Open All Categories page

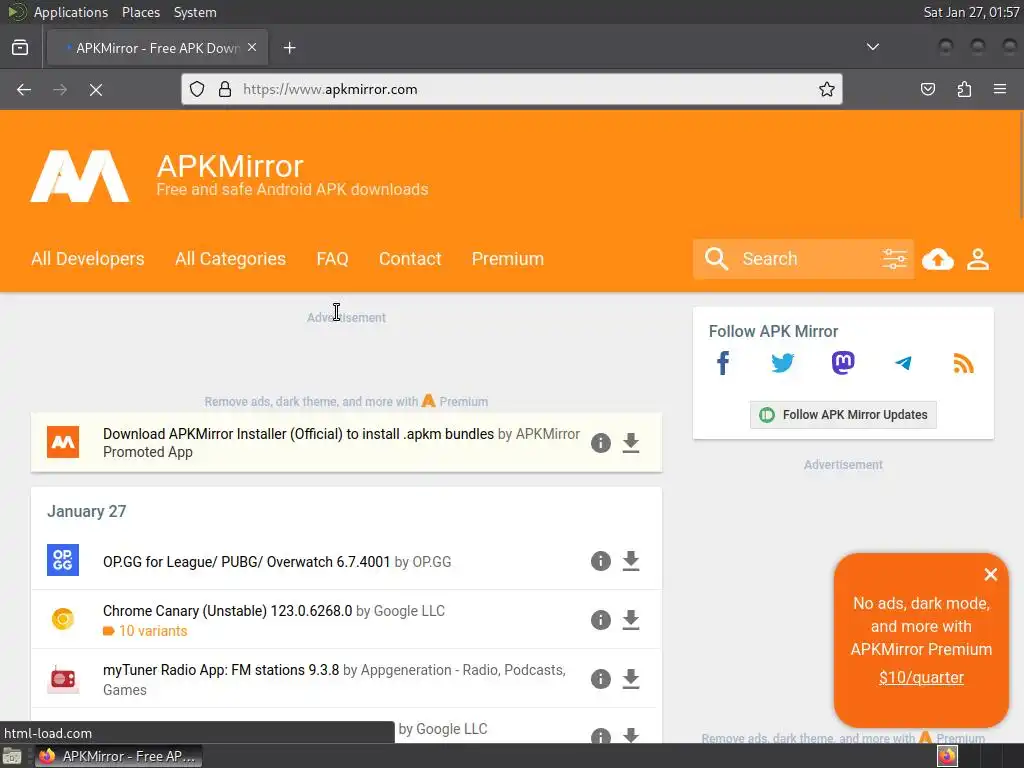(x=231, y=259)
